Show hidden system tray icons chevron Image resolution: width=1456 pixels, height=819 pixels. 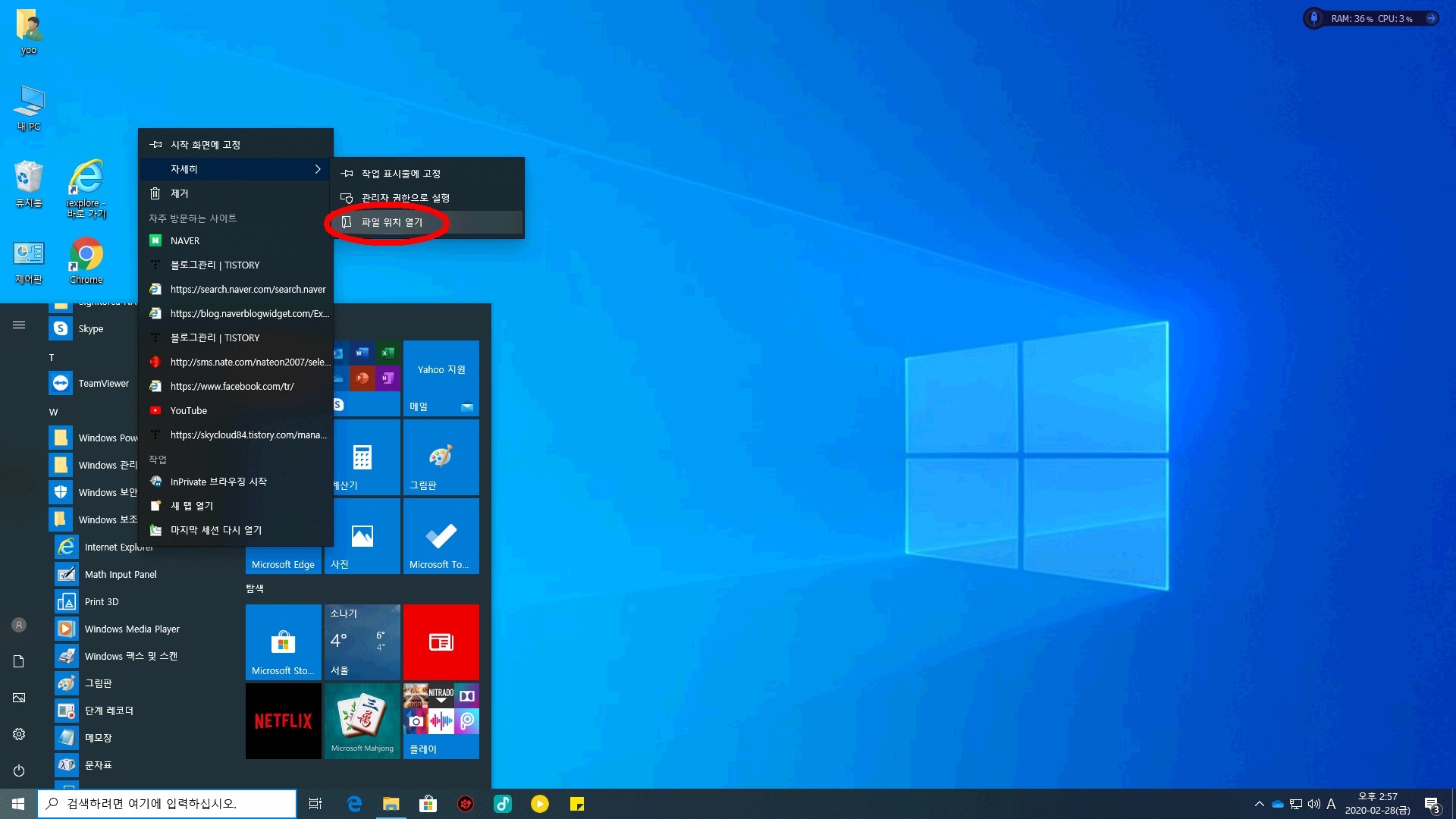1259,804
